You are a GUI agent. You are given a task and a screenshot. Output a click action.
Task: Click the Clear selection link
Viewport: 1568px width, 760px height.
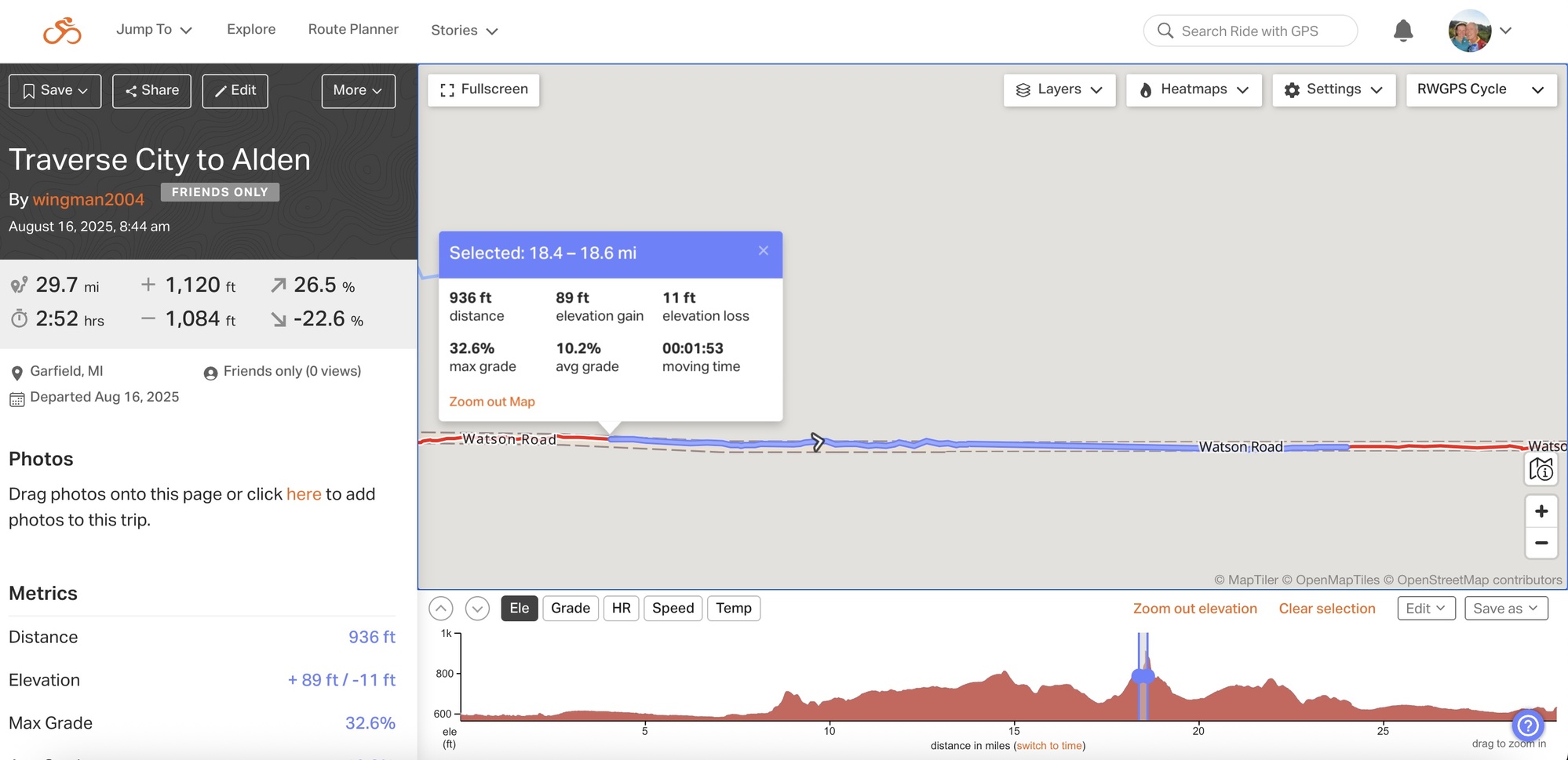1326,609
